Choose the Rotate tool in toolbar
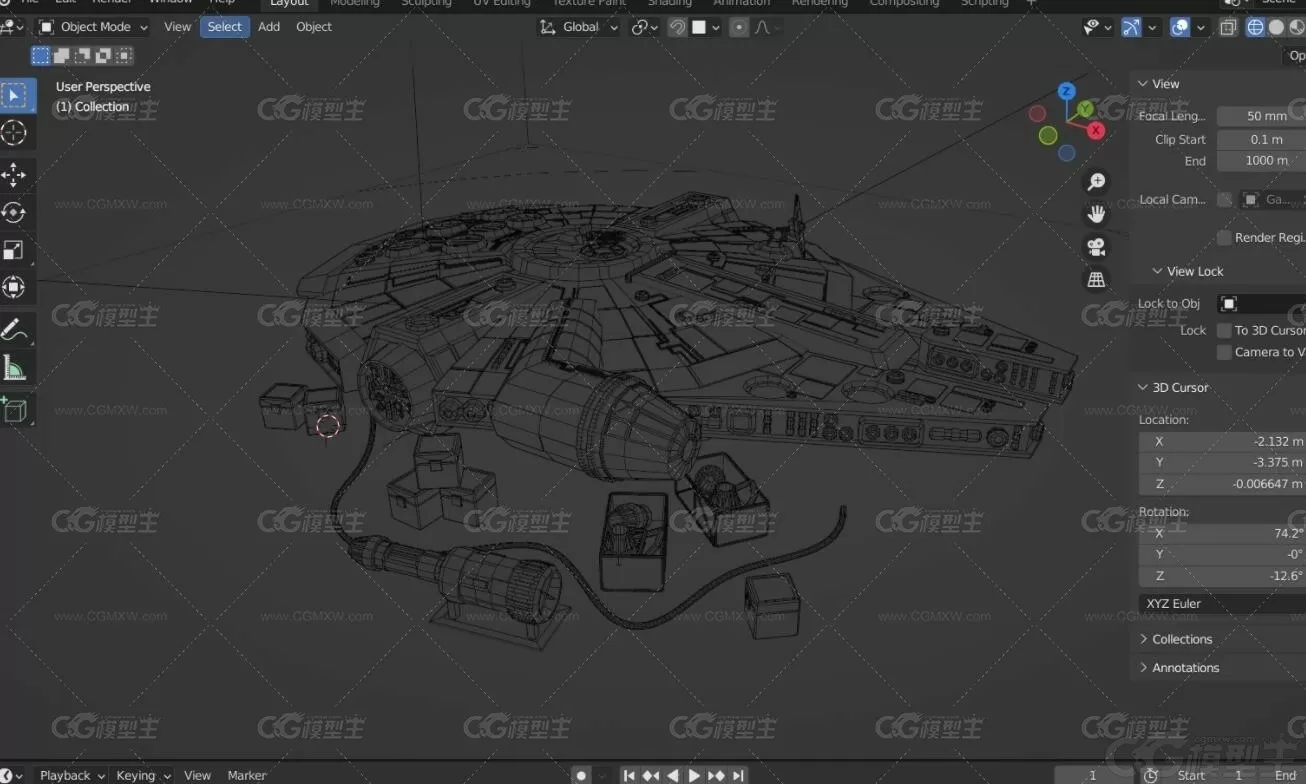 coord(15,213)
